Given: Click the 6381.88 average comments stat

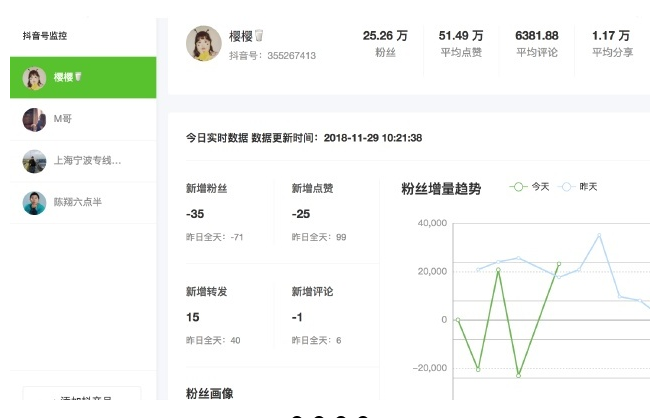Looking at the screenshot, I should click(x=536, y=43).
